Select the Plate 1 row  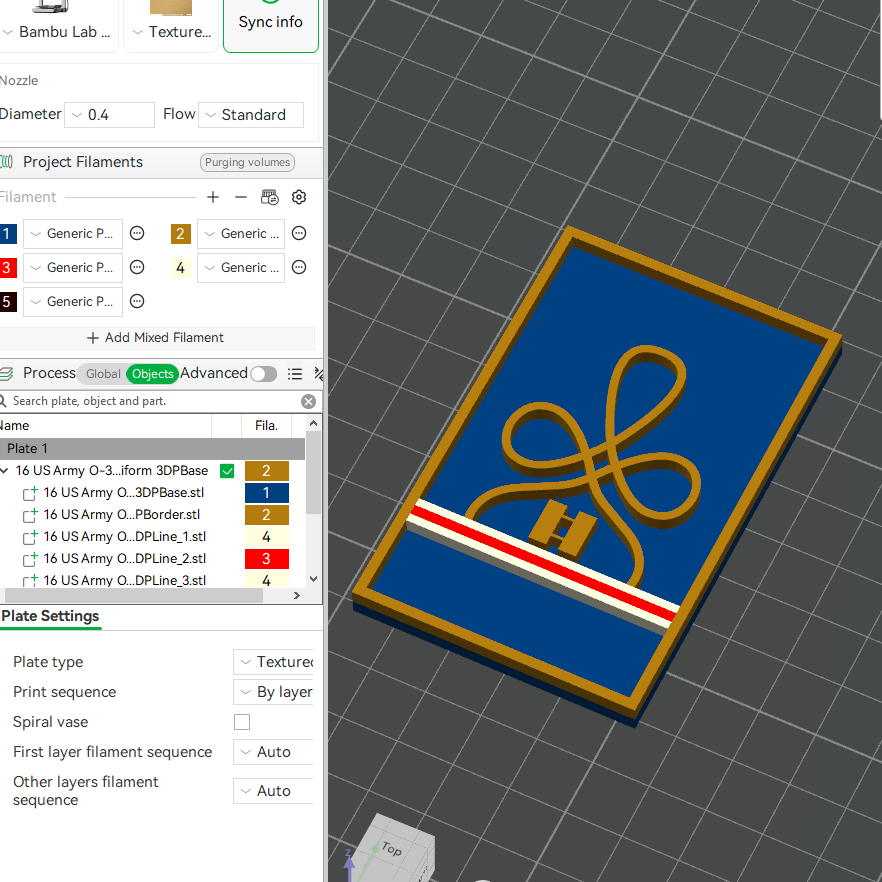tap(152, 448)
